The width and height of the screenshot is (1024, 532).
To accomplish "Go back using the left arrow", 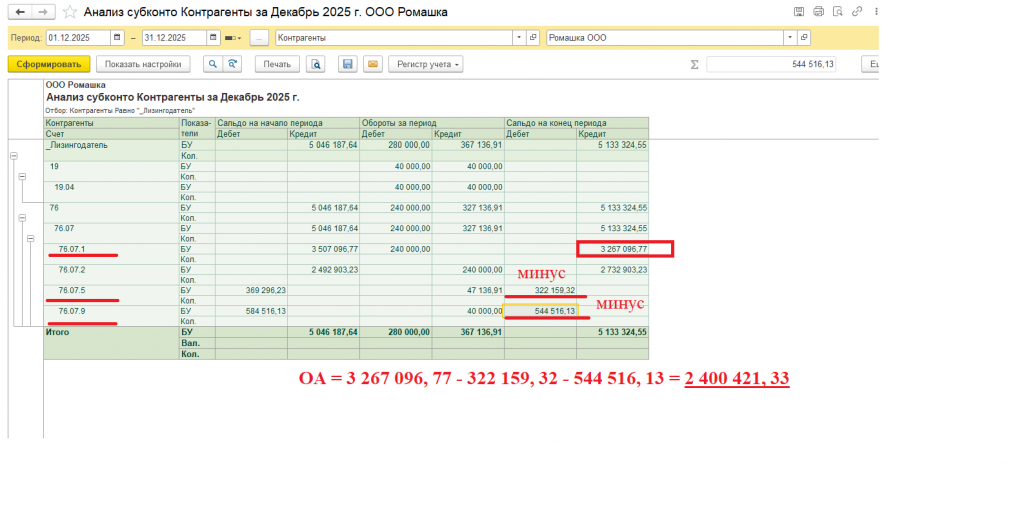I will coord(20,12).
